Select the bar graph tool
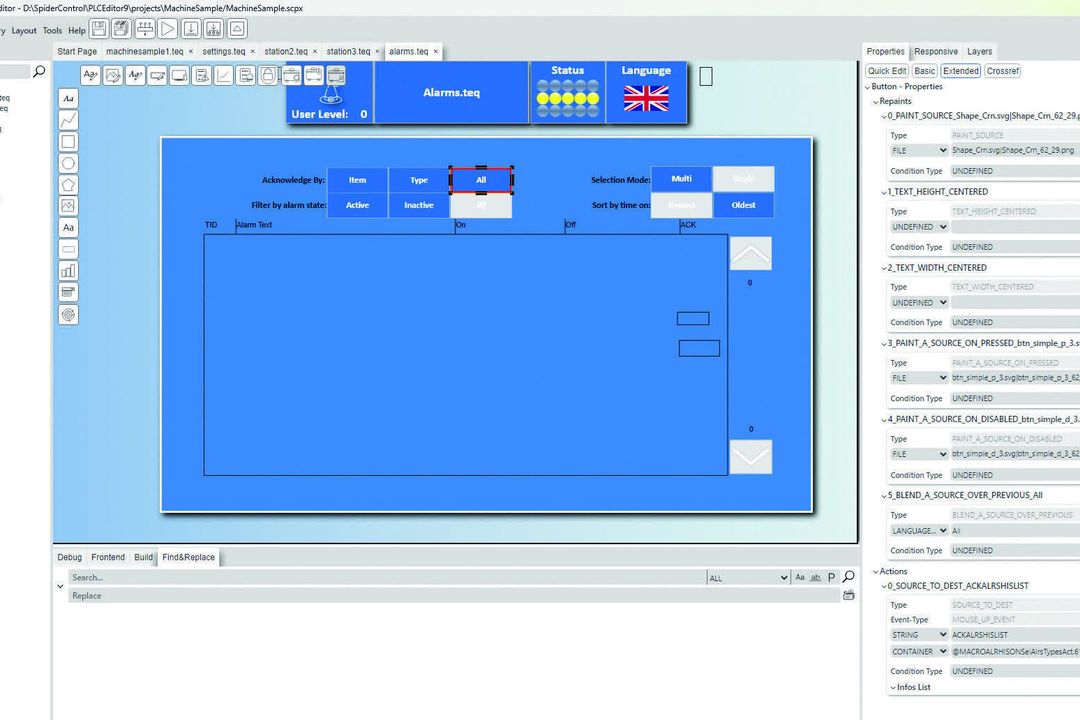This screenshot has width=1080, height=720. pyautogui.click(x=68, y=271)
